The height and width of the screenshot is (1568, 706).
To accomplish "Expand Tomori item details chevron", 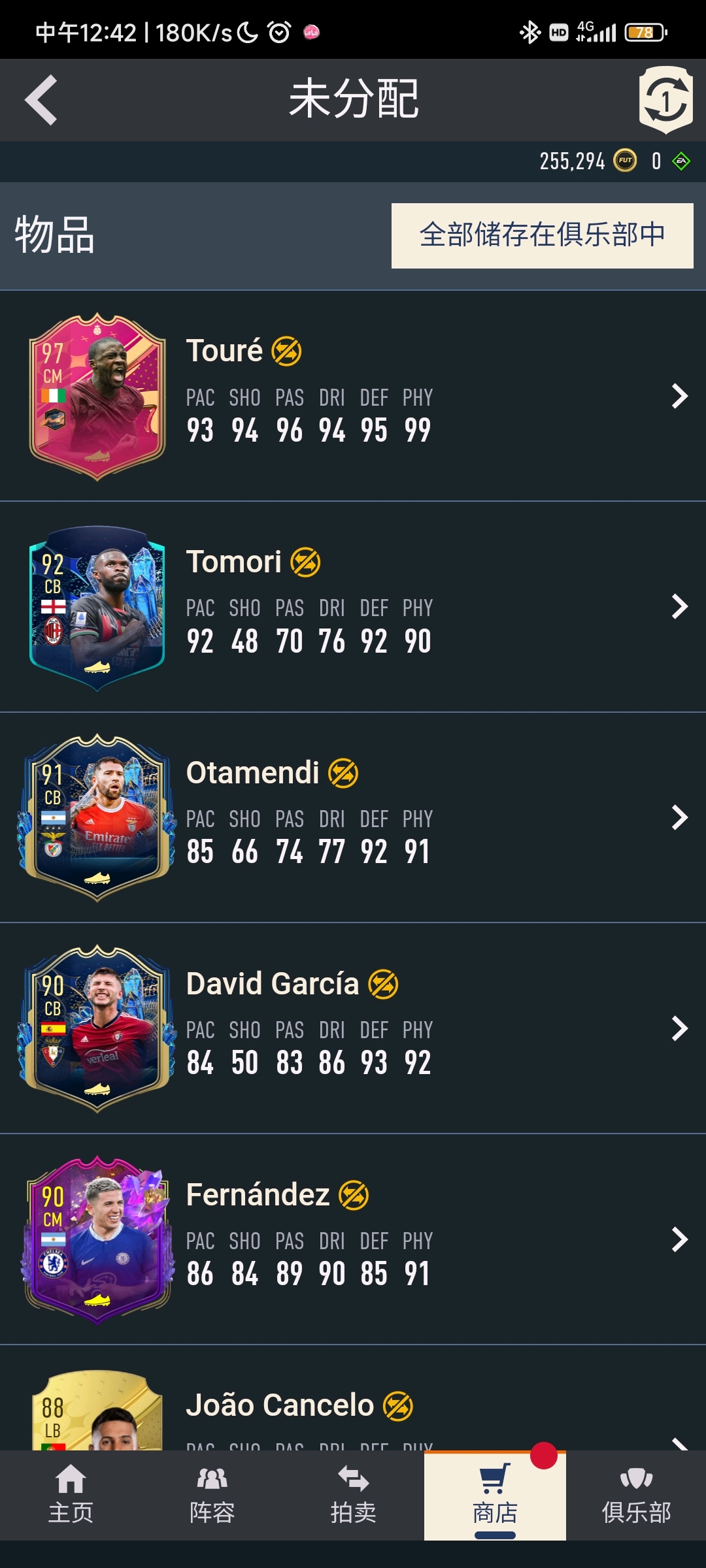I will 680,607.
